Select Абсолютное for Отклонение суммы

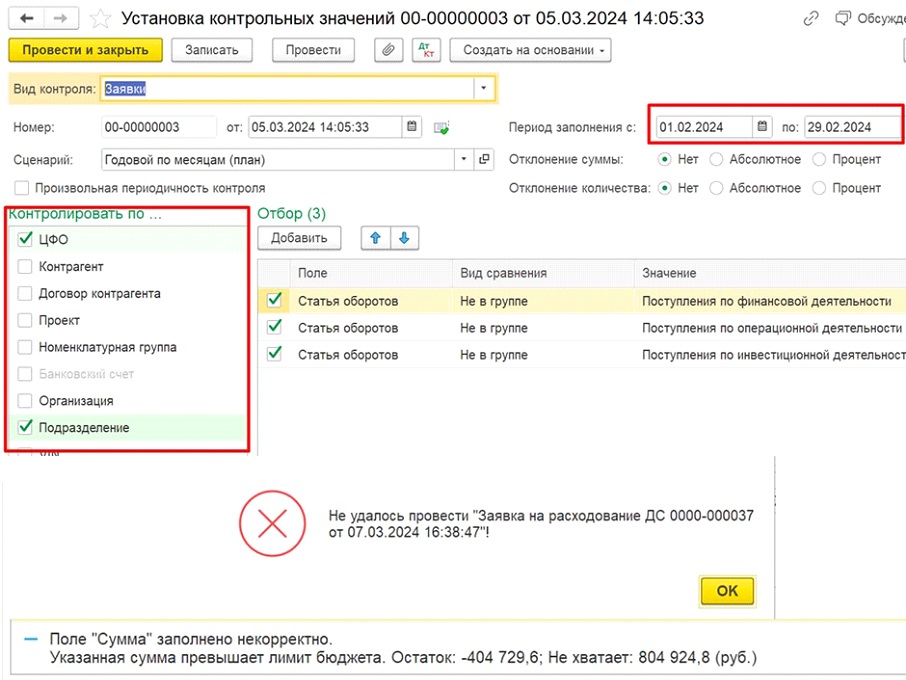point(716,159)
